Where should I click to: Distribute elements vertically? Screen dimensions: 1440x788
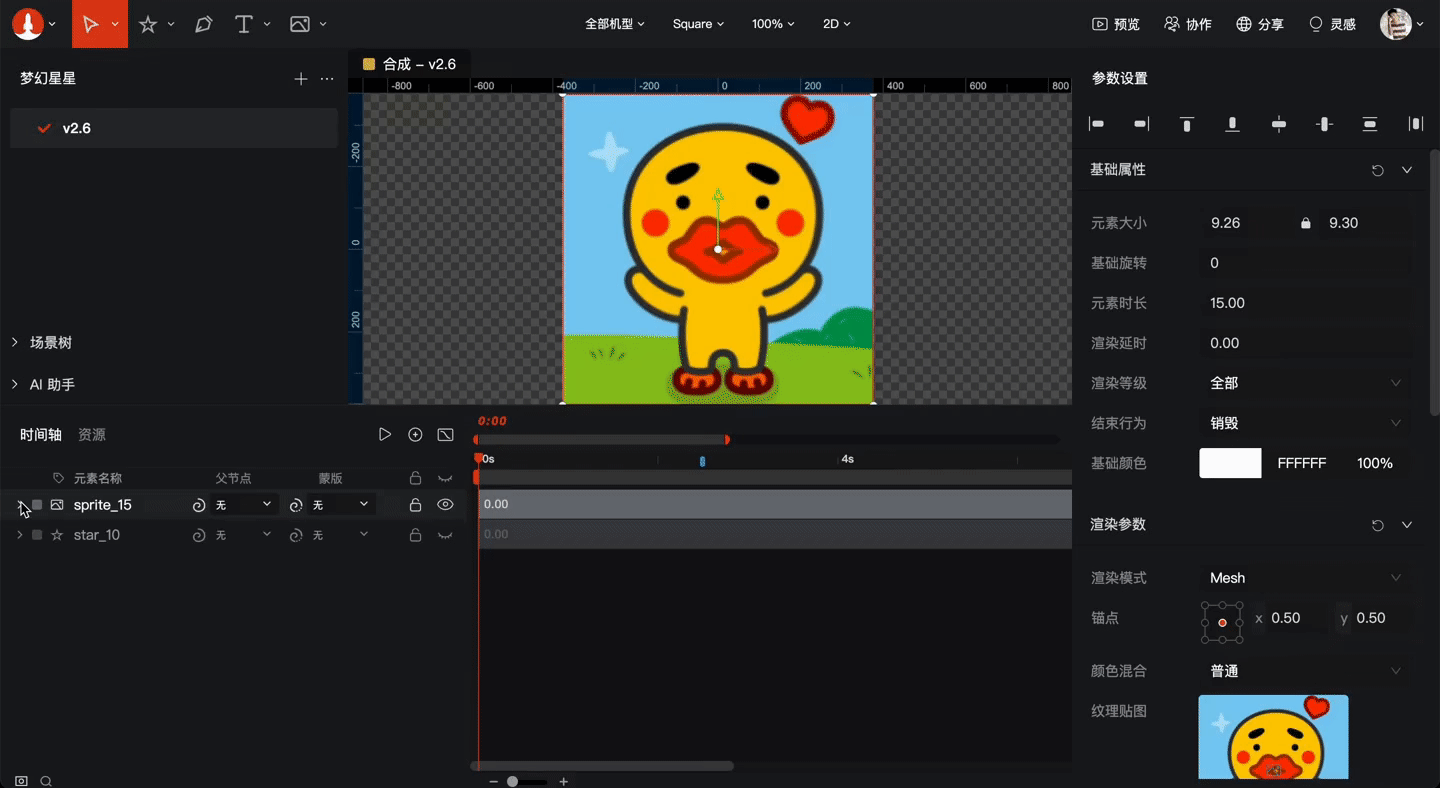point(1370,124)
